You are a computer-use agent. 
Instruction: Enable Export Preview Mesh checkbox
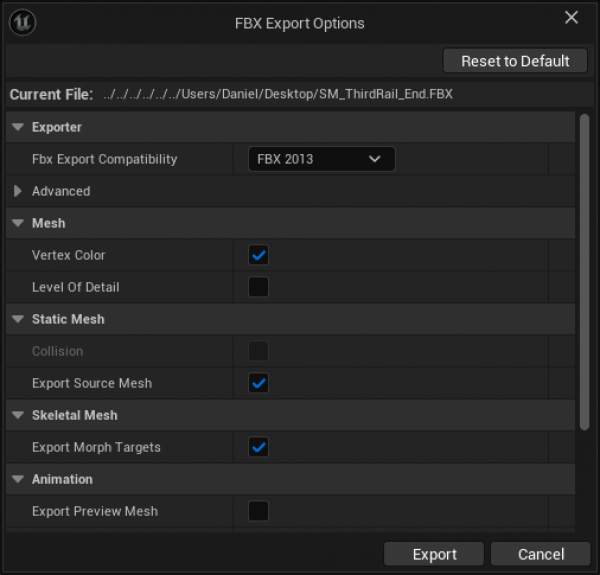[x=259, y=511]
